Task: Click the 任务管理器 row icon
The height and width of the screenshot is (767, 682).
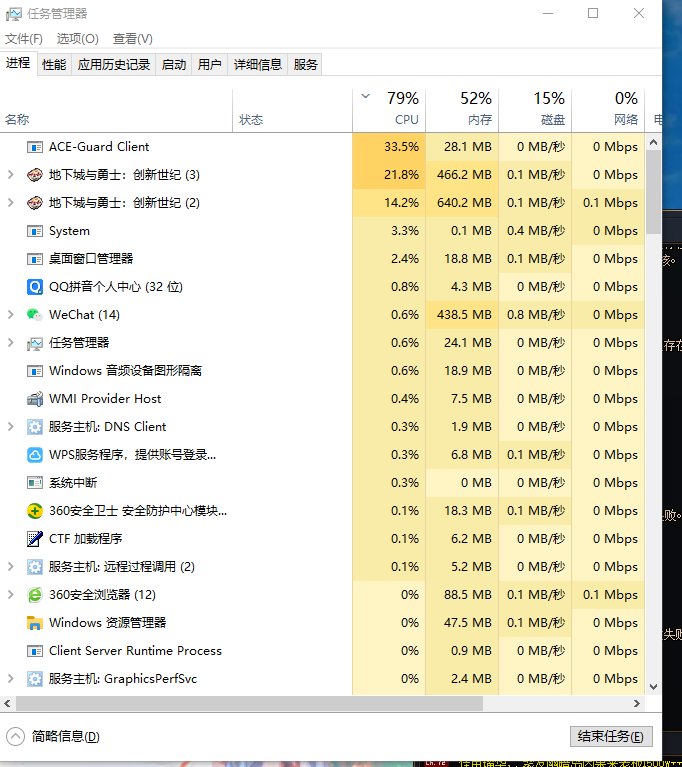Action: pos(35,343)
